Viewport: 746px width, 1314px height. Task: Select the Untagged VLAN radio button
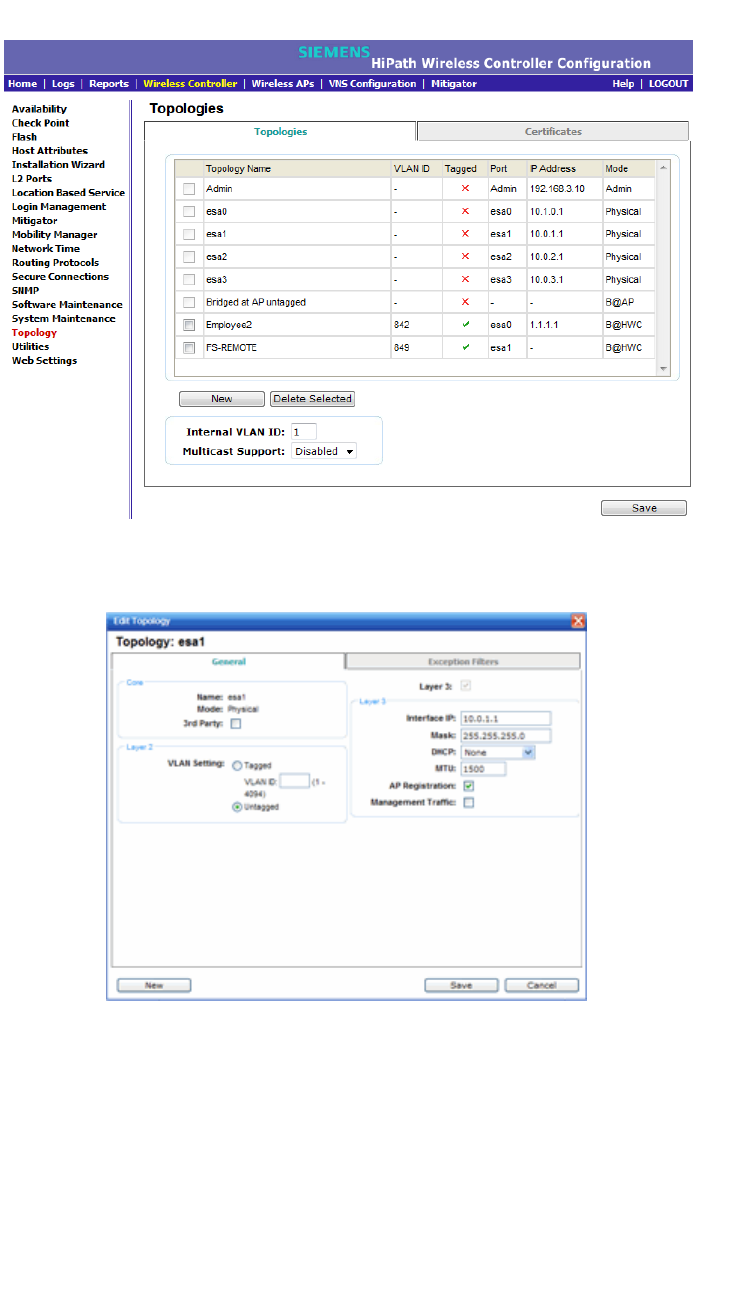(237, 807)
